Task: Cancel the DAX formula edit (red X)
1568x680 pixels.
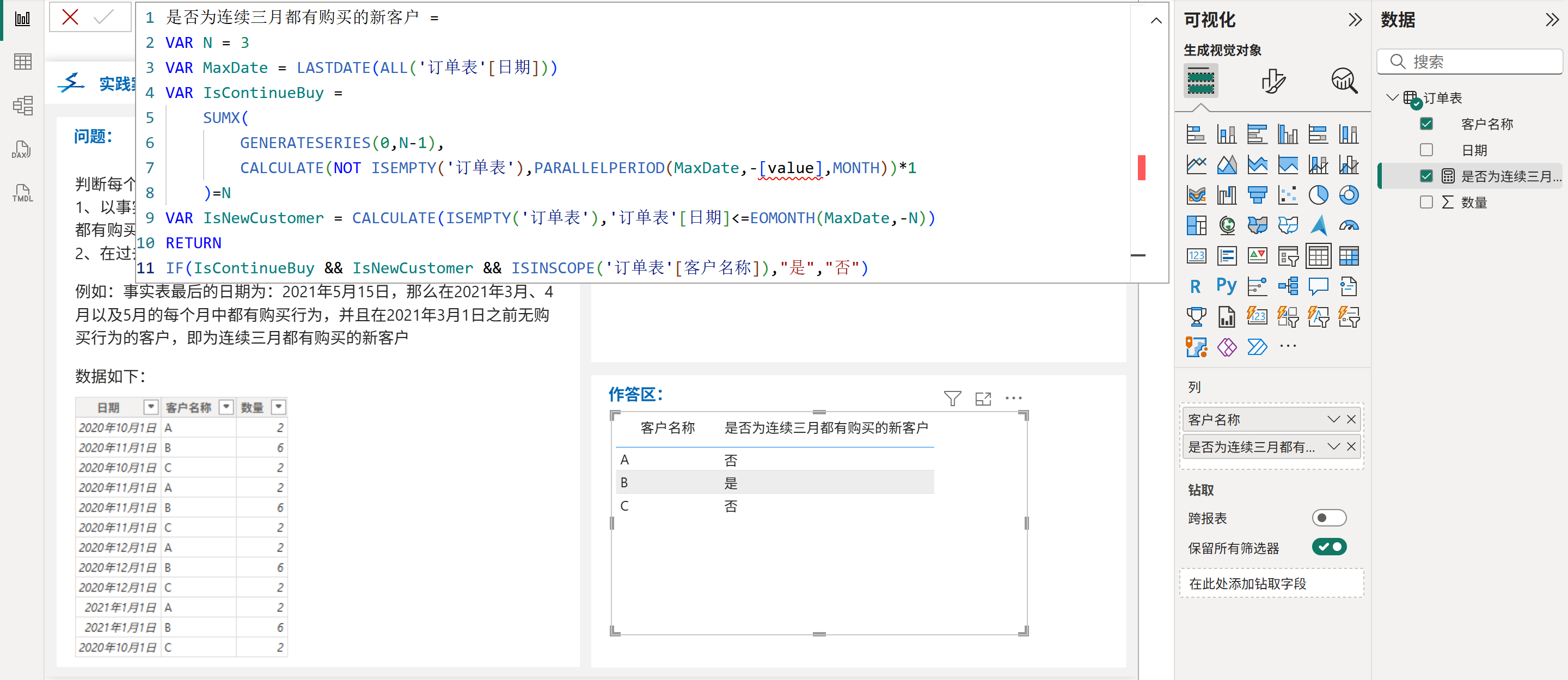Action: point(70,17)
